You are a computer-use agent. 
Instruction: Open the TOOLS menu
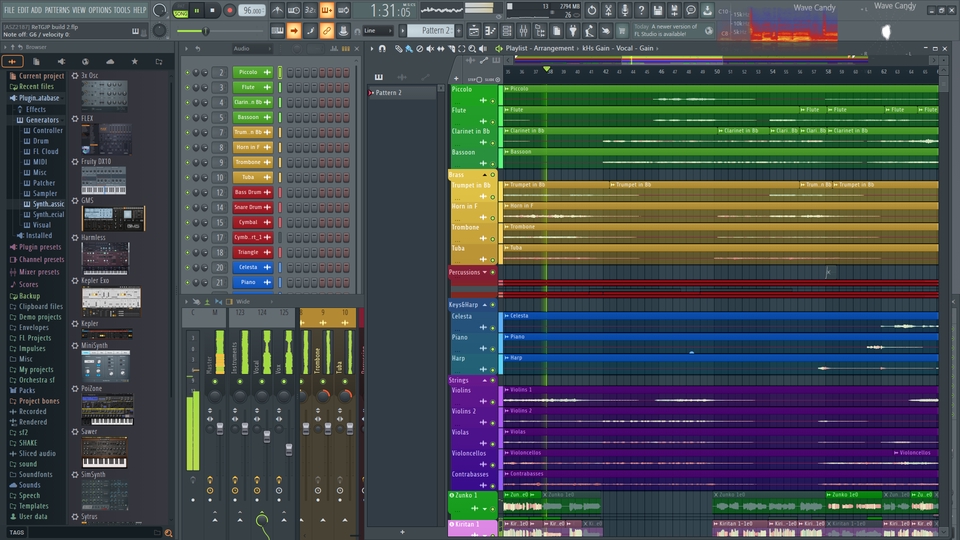(122, 10)
